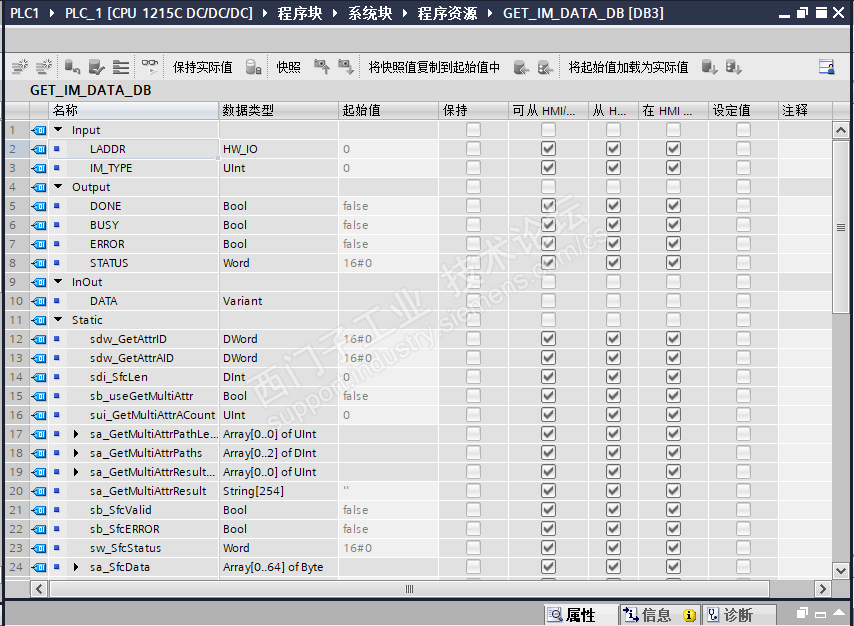854x626 pixels.
Task: Click the 数据类型 column header
Action: [278, 111]
